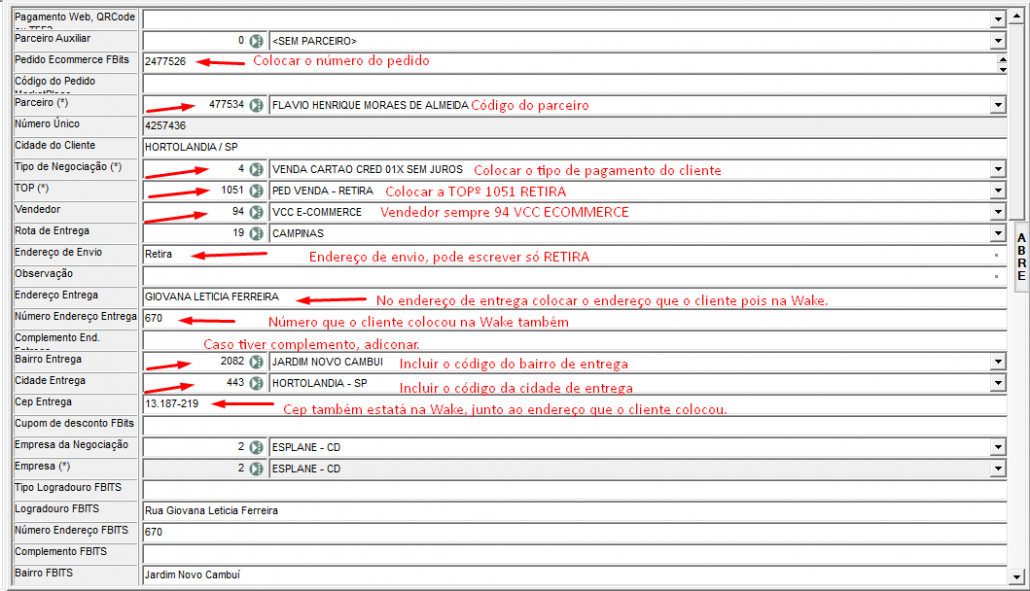Screen dimensions: 1030x591
Task: Click the lookup icon next to Parceiro 477534
Action: pyautogui.click(x=256, y=105)
